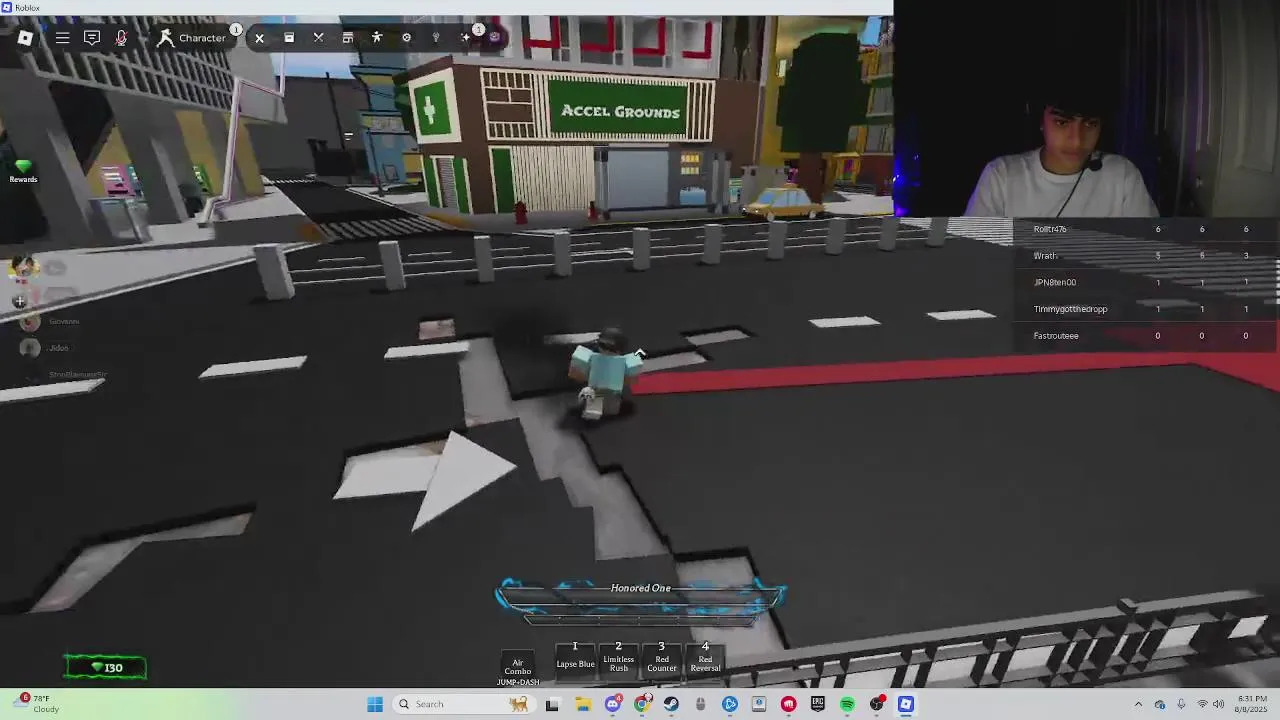Select Fastrouteee in the leaderboard
The height and width of the screenshot is (720, 1280).
click(1146, 336)
